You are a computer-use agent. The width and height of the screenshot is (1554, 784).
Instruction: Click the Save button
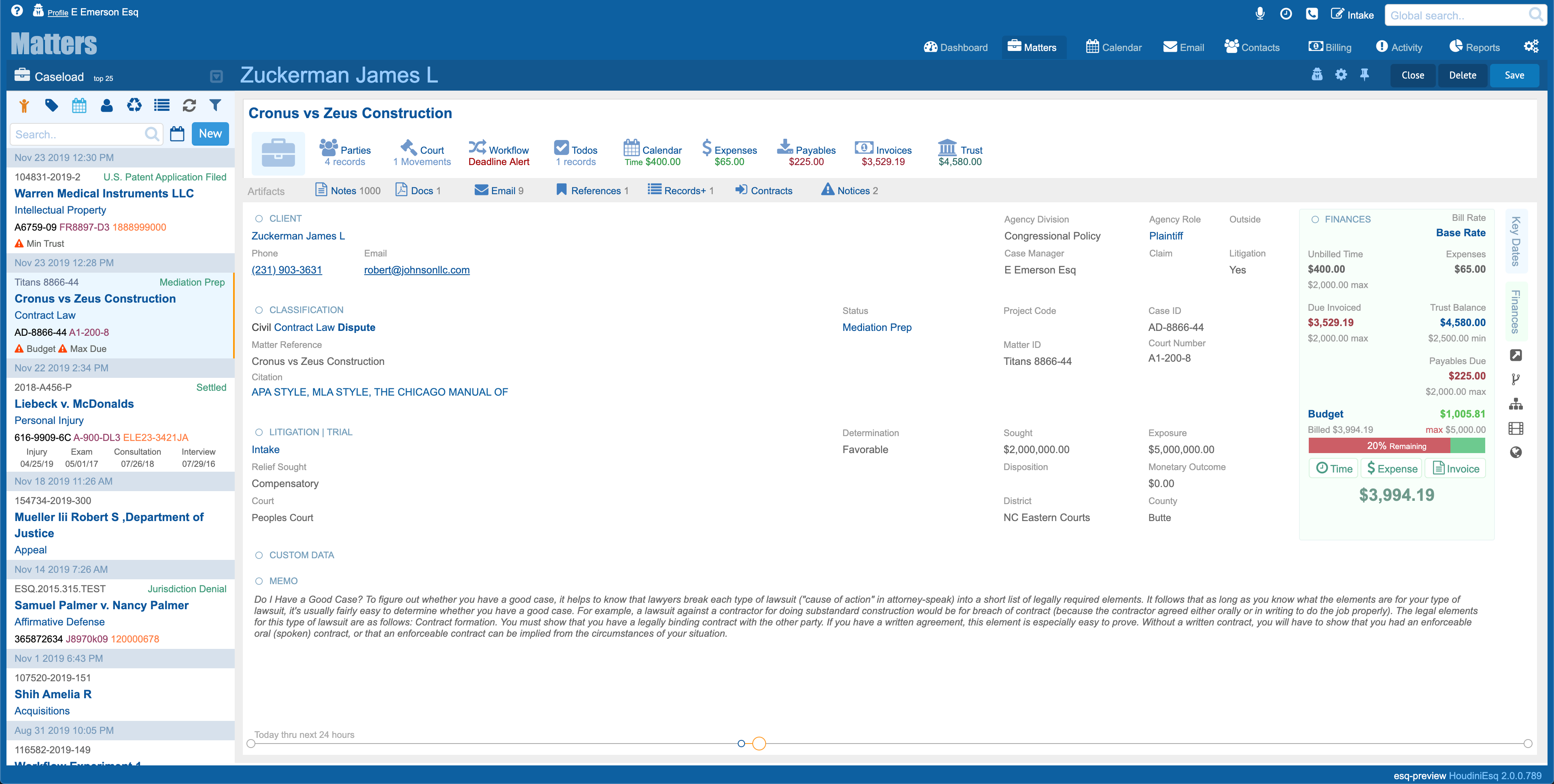[1514, 75]
